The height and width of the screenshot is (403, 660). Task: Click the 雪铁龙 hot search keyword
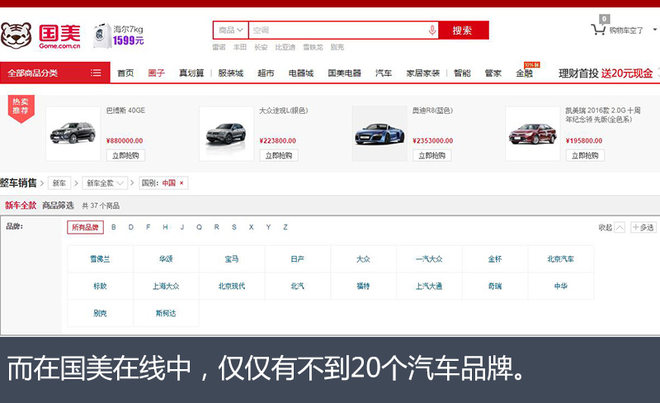[x=313, y=47]
